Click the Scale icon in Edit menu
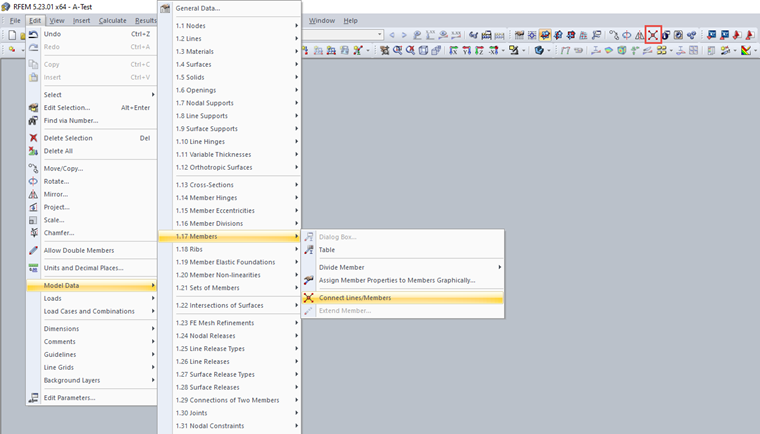 [x=33, y=220]
